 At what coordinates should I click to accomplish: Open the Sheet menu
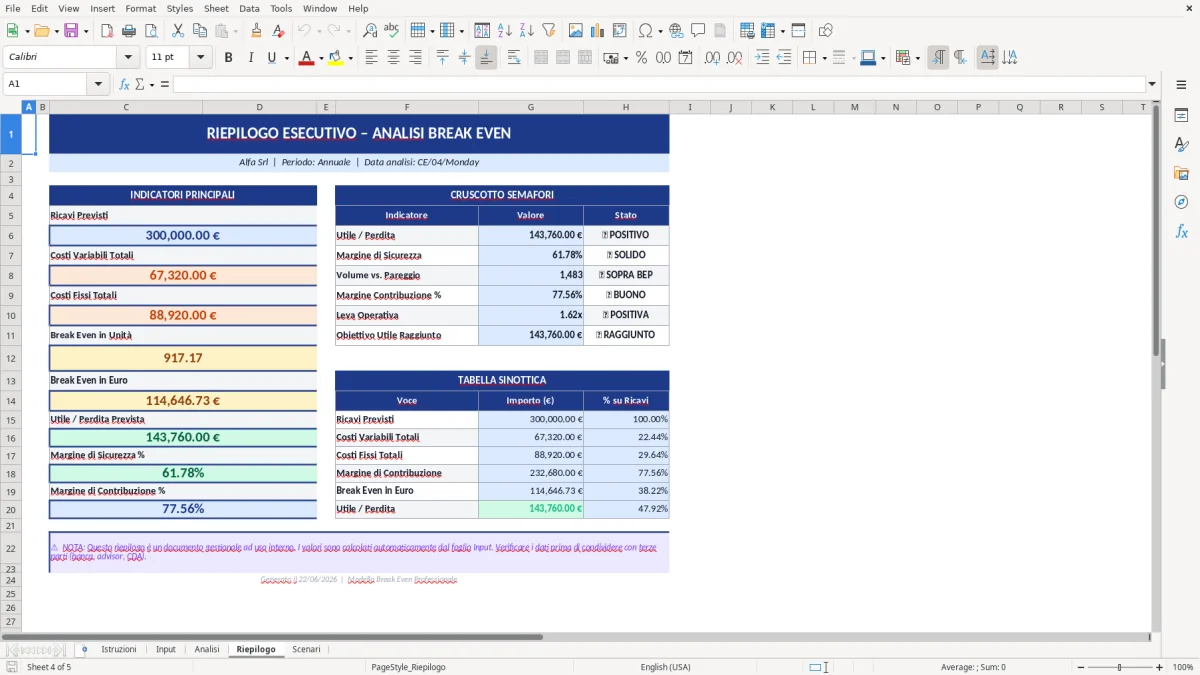(x=216, y=8)
